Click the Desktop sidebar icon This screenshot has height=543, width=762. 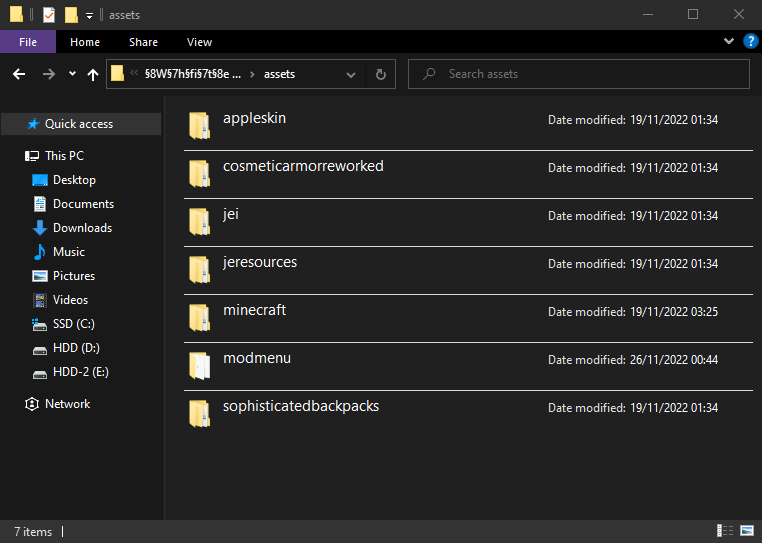pos(40,180)
